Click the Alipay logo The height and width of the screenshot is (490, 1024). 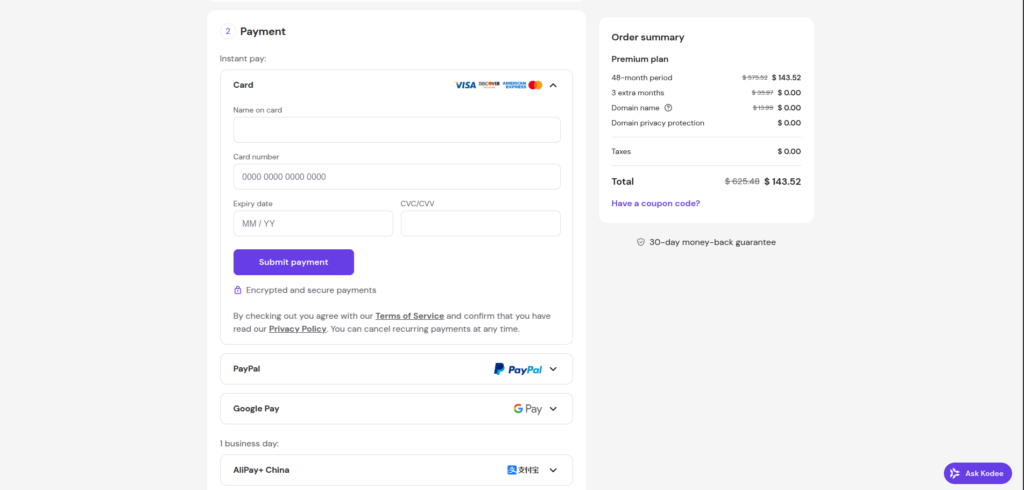point(524,470)
